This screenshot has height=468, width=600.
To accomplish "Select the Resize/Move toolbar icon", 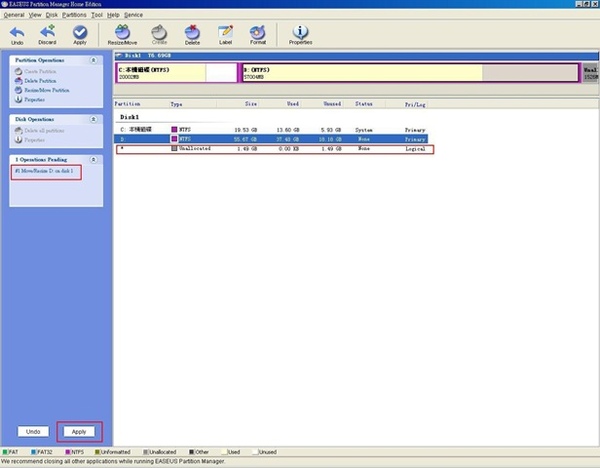I will [122, 35].
